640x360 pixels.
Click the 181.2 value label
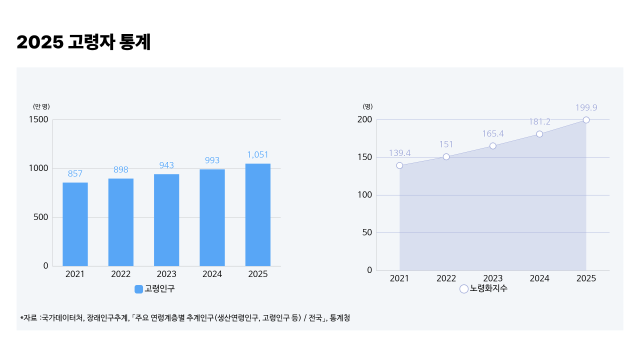click(540, 122)
